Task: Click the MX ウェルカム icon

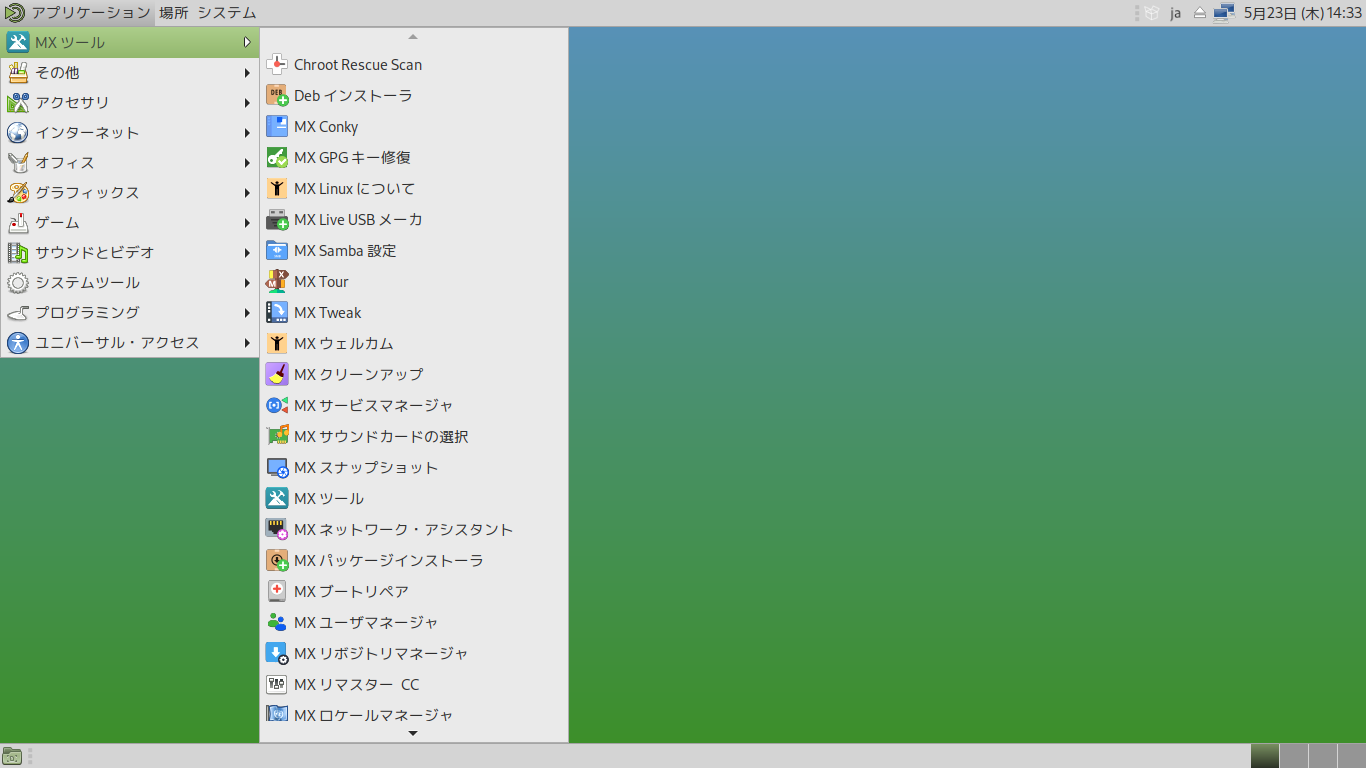Action: point(277,344)
